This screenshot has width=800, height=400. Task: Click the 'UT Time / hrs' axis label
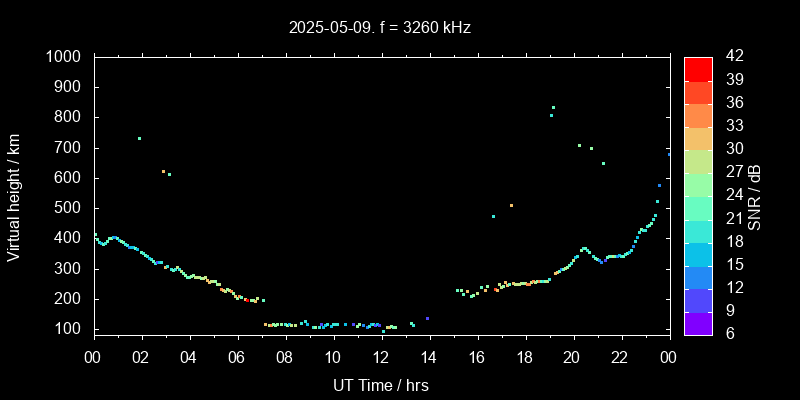pyautogui.click(x=381, y=384)
